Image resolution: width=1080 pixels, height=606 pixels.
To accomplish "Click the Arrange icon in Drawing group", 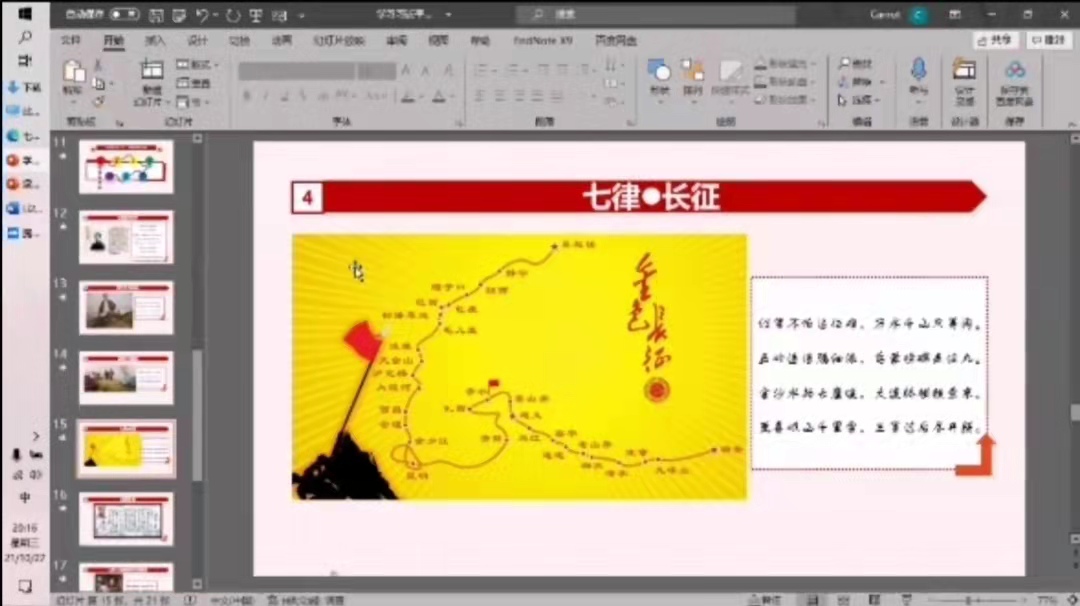I will point(692,76).
